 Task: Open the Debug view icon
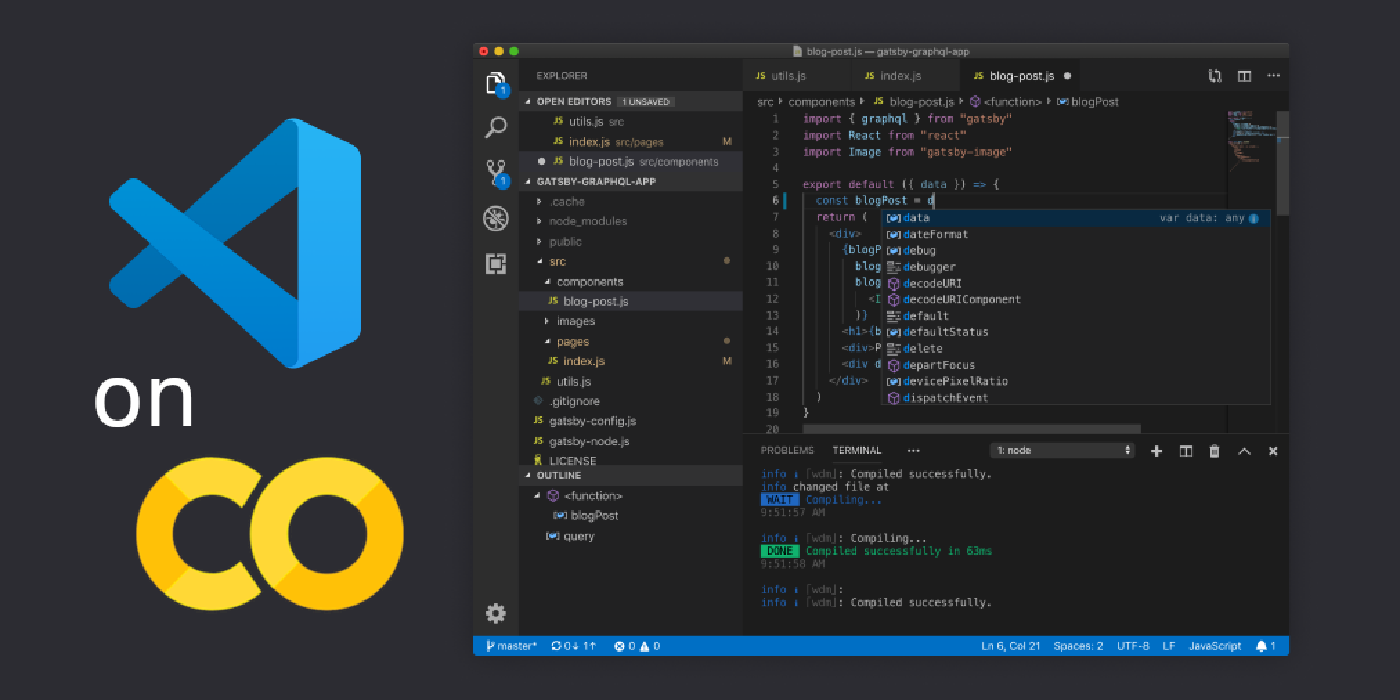click(x=496, y=218)
